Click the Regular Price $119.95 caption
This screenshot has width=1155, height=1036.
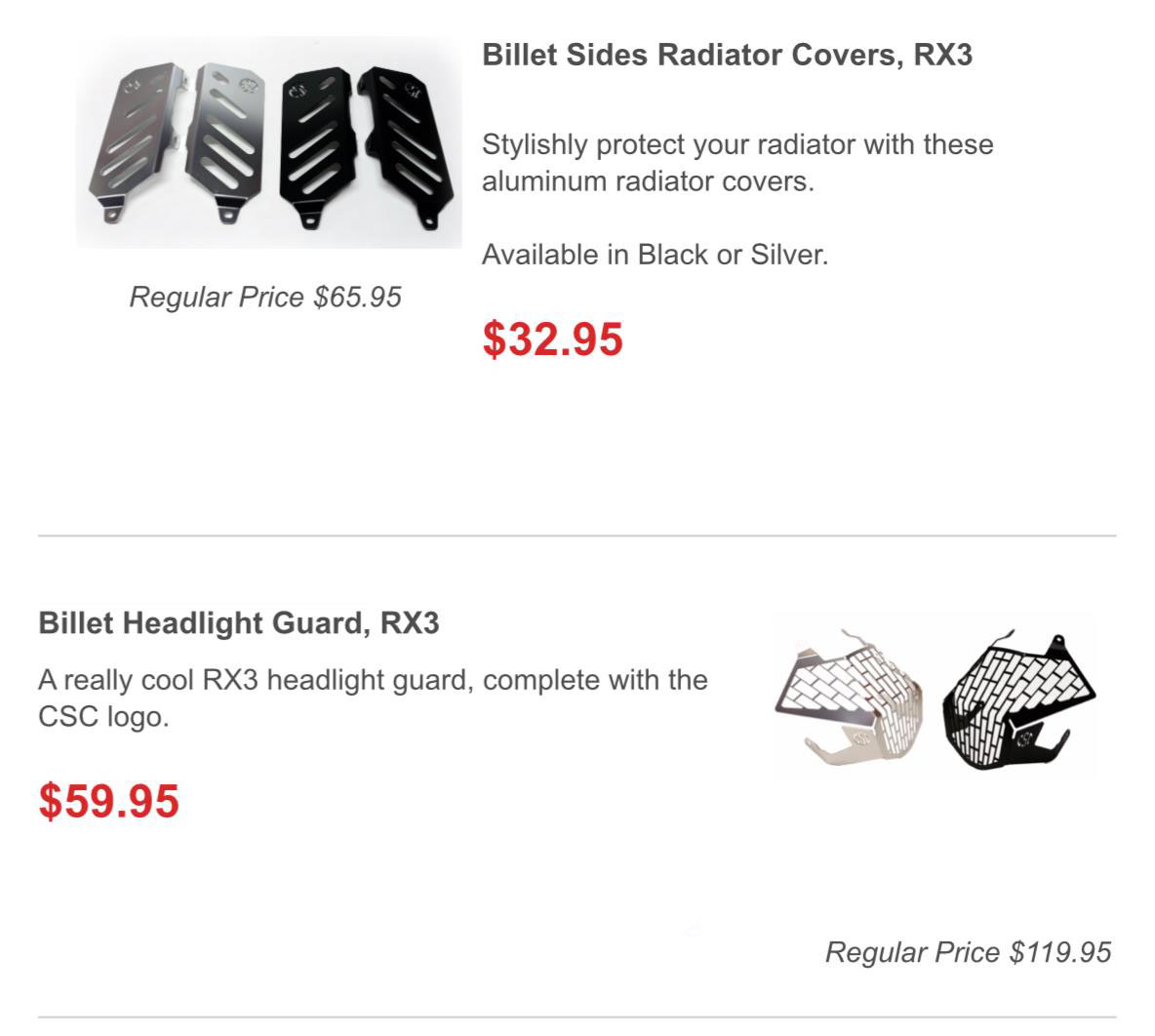(x=968, y=952)
